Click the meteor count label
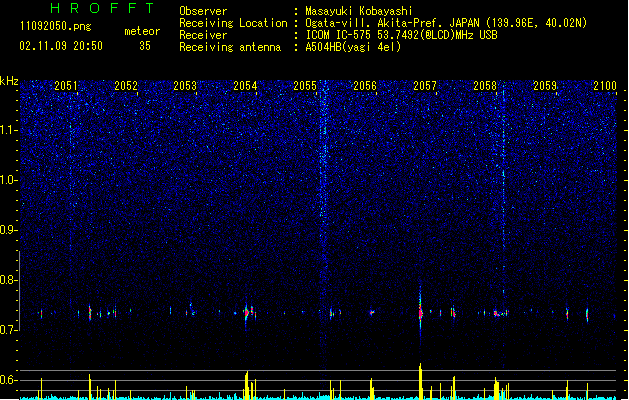This screenshot has width=629, height=400. click(x=142, y=31)
